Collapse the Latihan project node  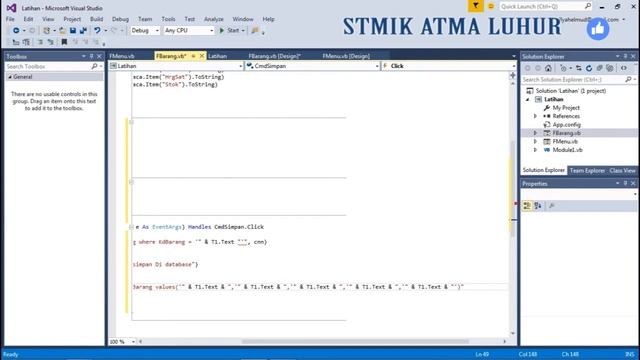tap(528, 100)
